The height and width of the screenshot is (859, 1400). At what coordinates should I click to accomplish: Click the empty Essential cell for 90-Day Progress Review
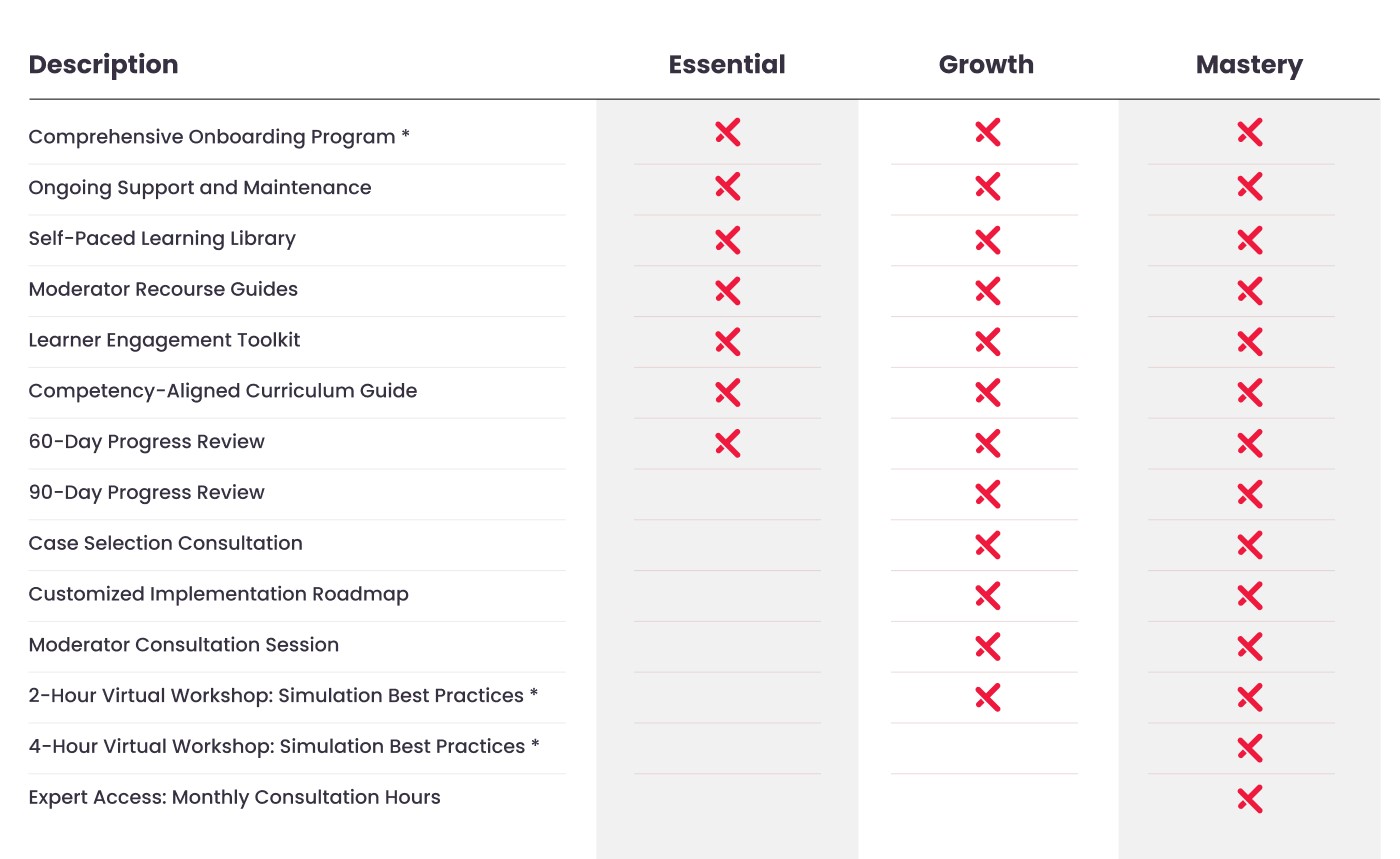728,494
